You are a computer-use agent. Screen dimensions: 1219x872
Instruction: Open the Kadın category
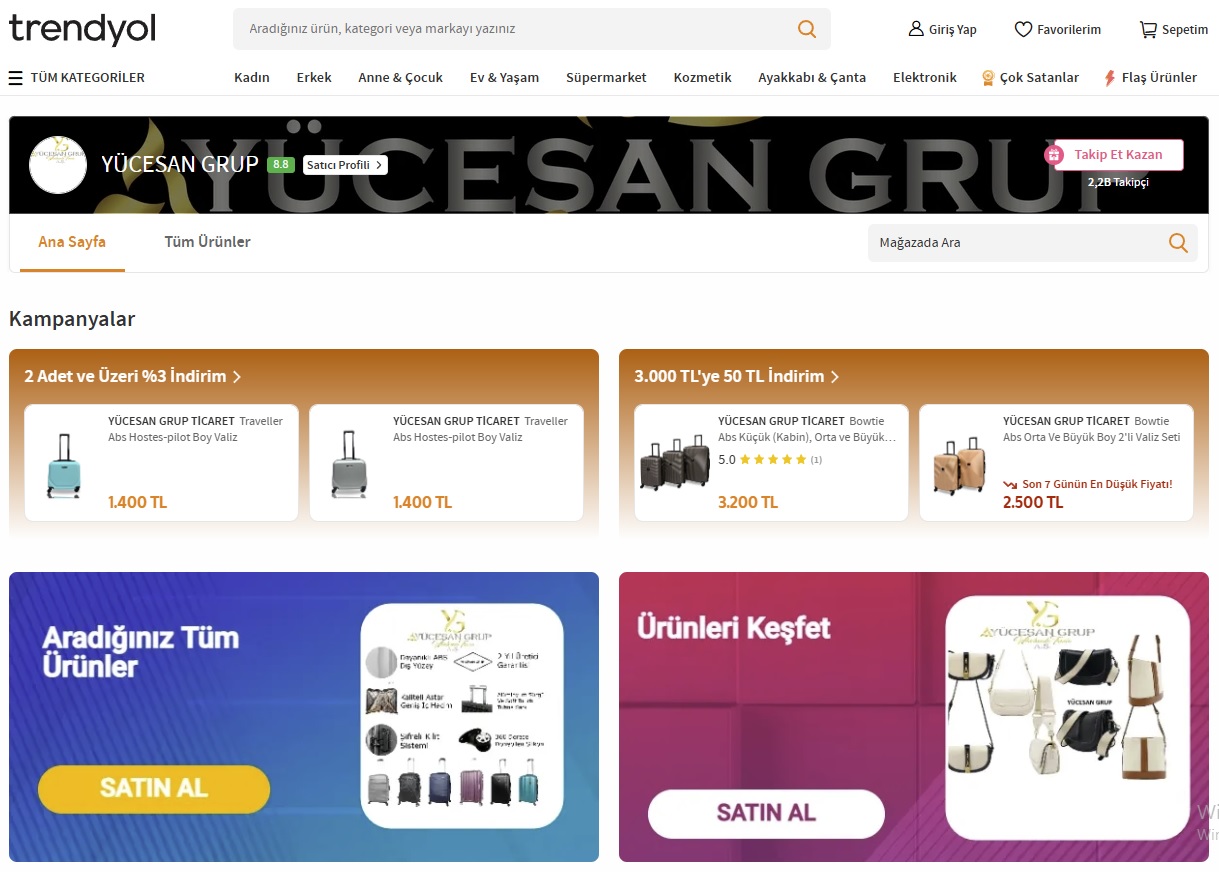(x=252, y=77)
